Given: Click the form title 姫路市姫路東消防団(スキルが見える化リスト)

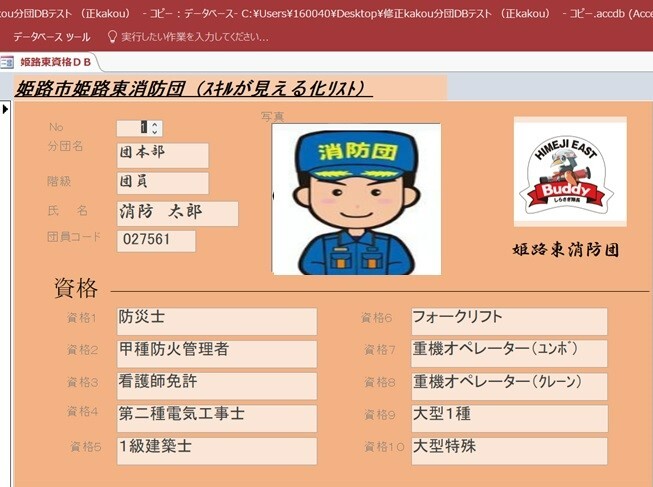Looking at the screenshot, I should pos(194,88).
